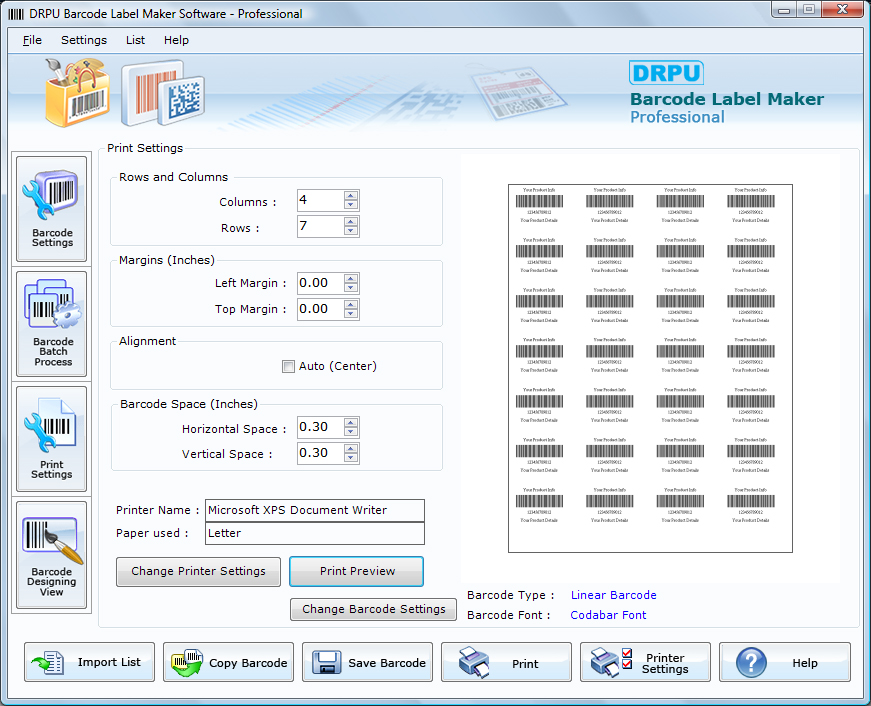The width and height of the screenshot is (871, 706).
Task: Click the Print Preview button
Action: click(356, 571)
